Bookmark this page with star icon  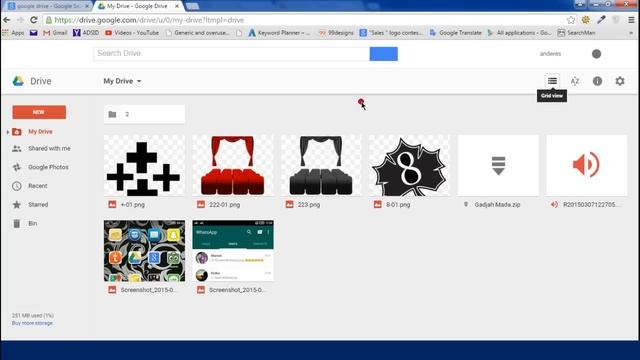[x=571, y=20]
